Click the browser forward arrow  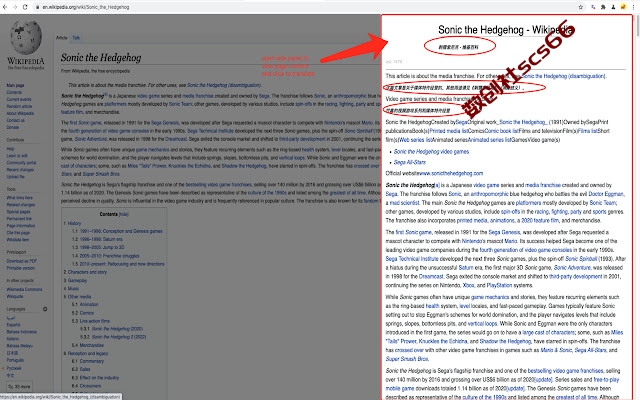[15, 7]
